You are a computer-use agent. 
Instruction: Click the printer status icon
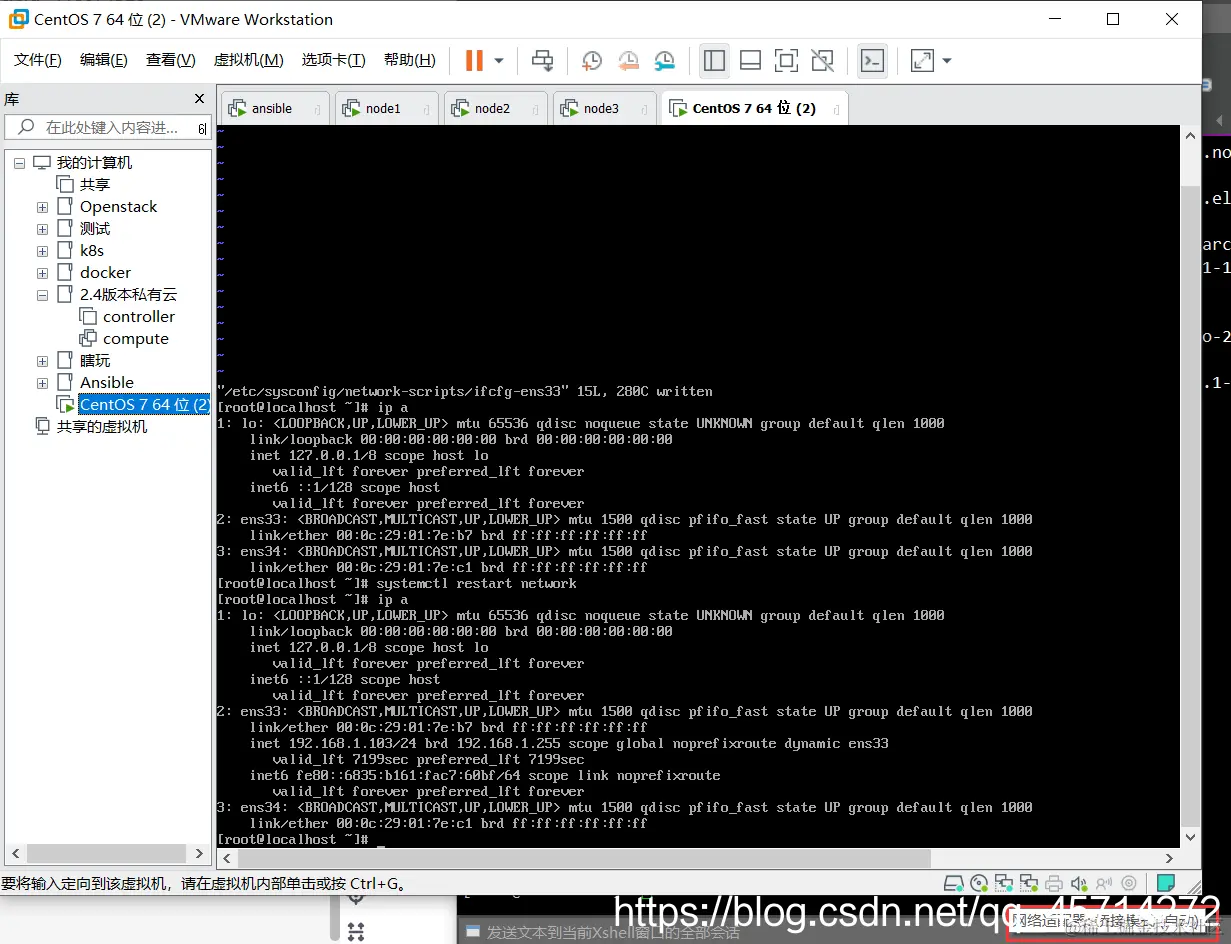pos(1053,884)
